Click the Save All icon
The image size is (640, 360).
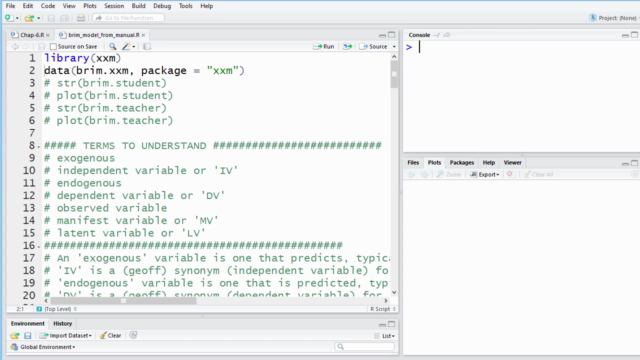point(64,18)
